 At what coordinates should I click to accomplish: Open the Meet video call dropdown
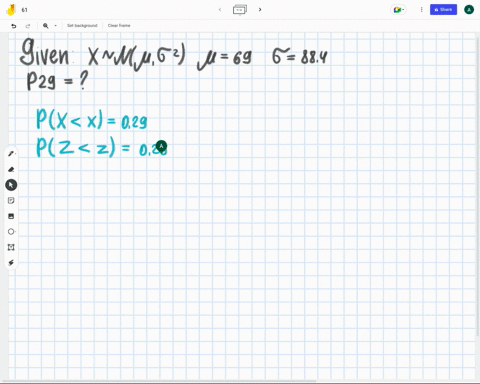[x=398, y=10]
